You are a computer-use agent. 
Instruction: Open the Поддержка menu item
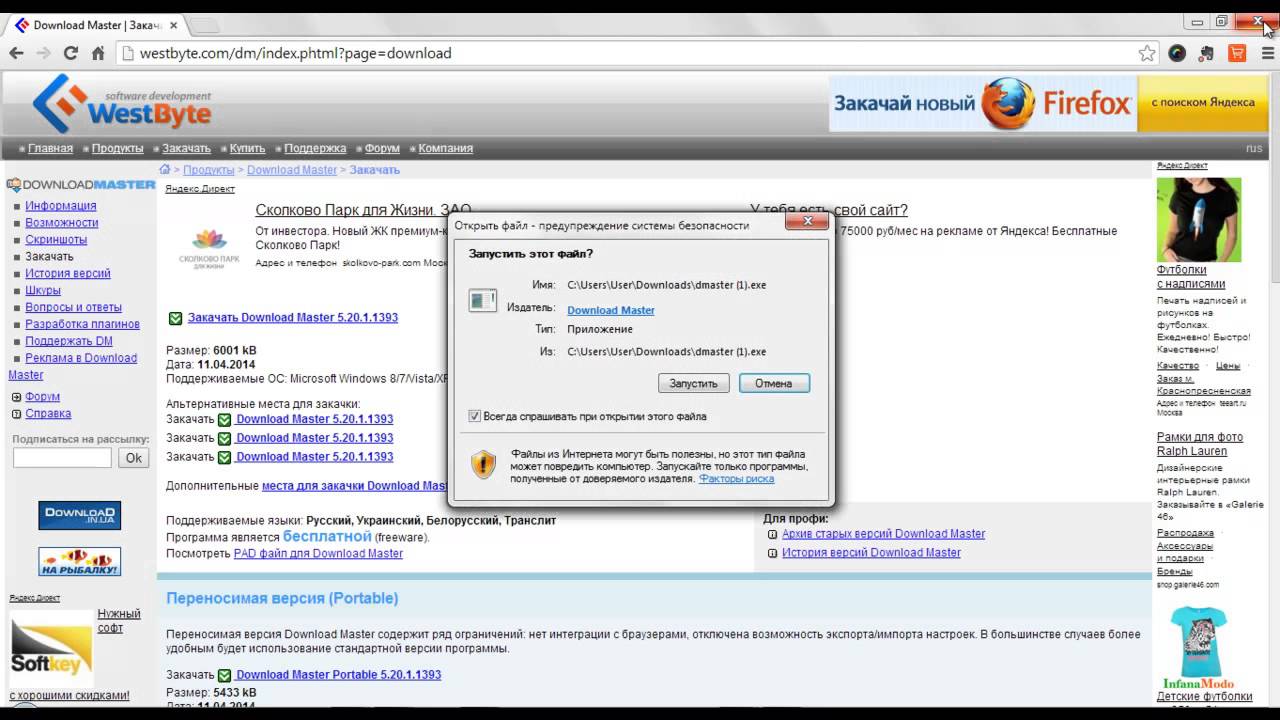(x=315, y=148)
